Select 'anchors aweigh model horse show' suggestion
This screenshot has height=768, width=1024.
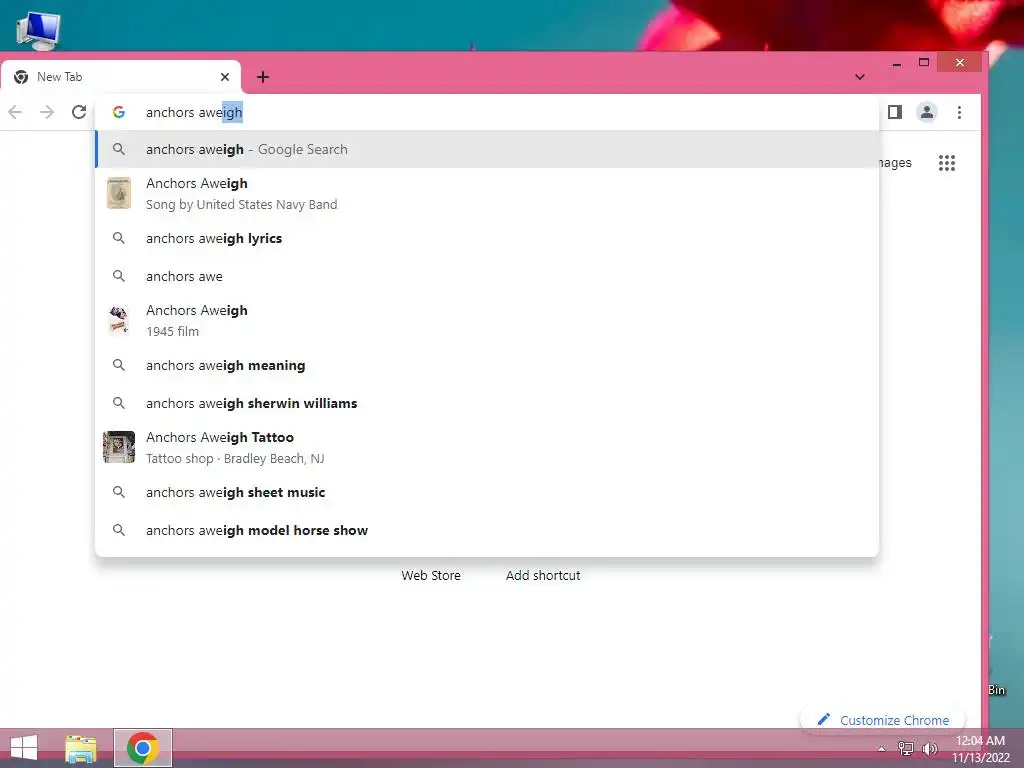click(487, 530)
